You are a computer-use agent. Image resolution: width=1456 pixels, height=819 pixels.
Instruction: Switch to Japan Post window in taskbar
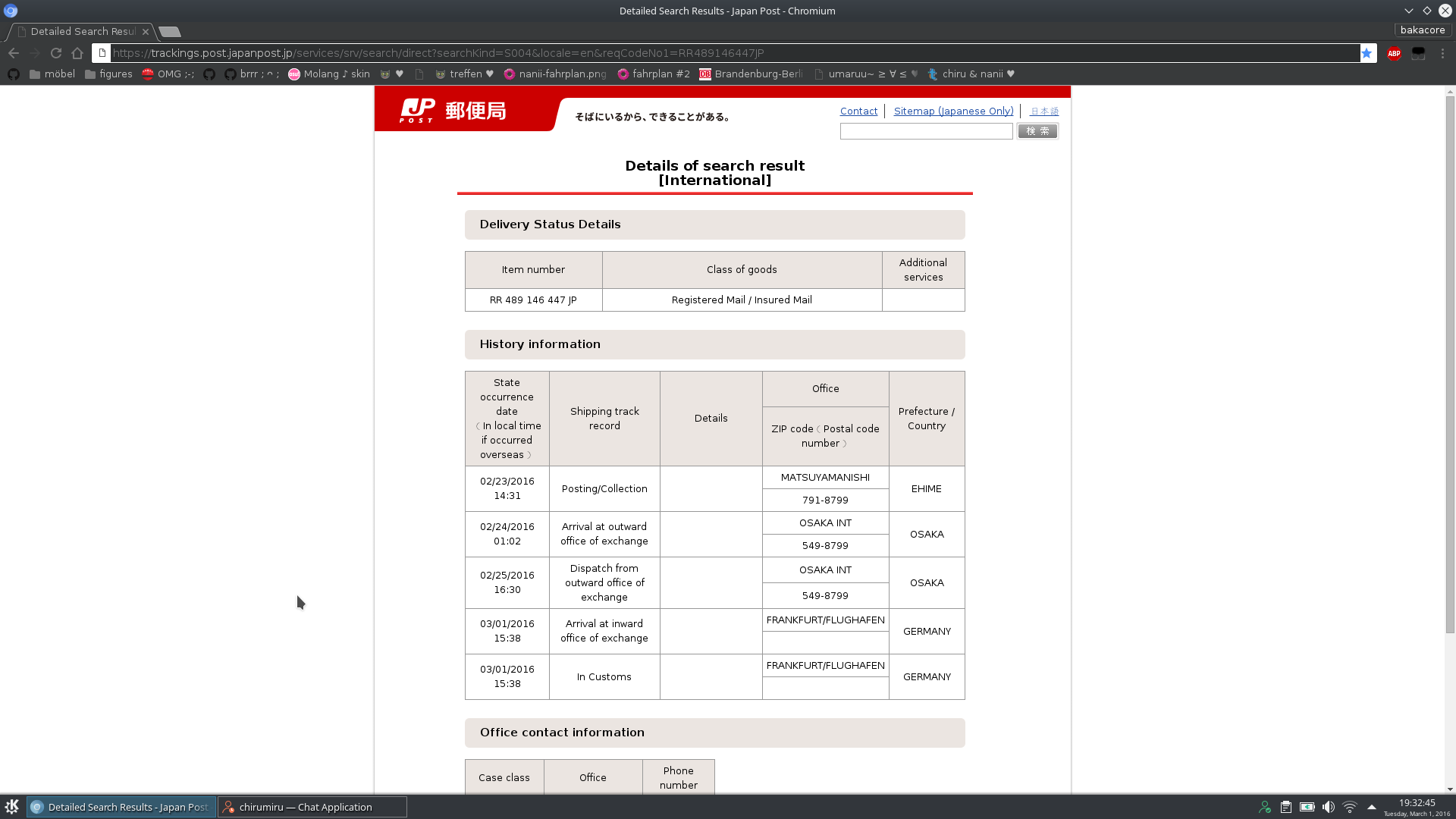[121, 807]
